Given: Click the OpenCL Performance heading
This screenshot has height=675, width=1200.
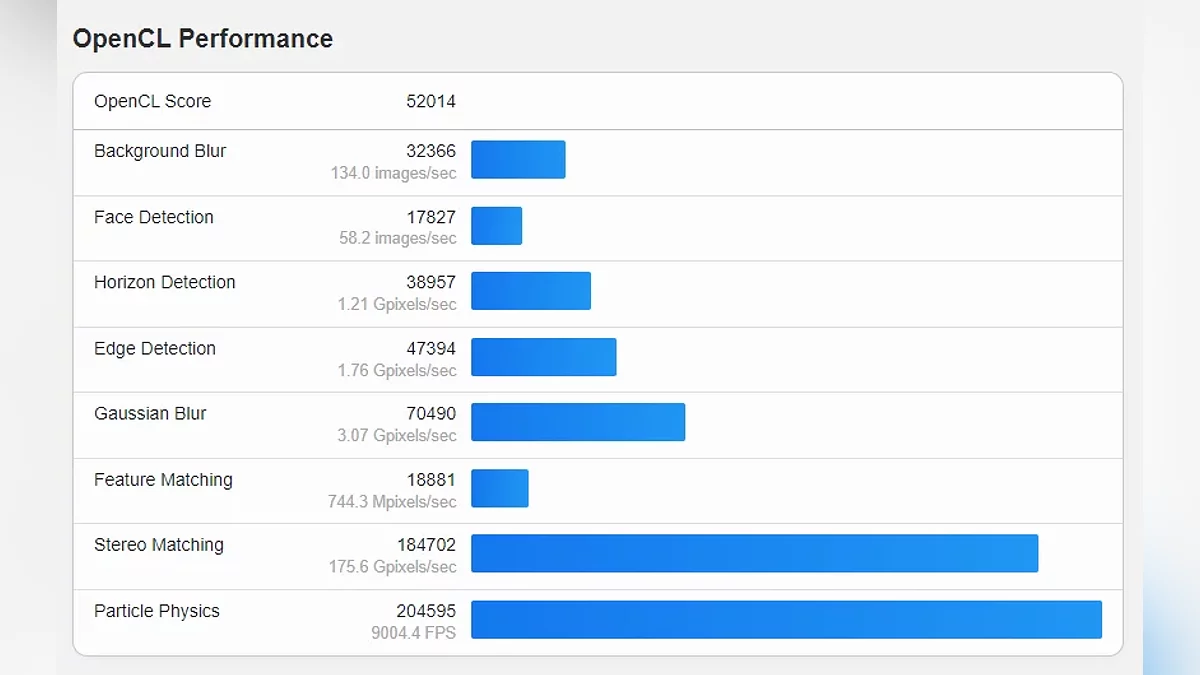Looking at the screenshot, I should 203,39.
